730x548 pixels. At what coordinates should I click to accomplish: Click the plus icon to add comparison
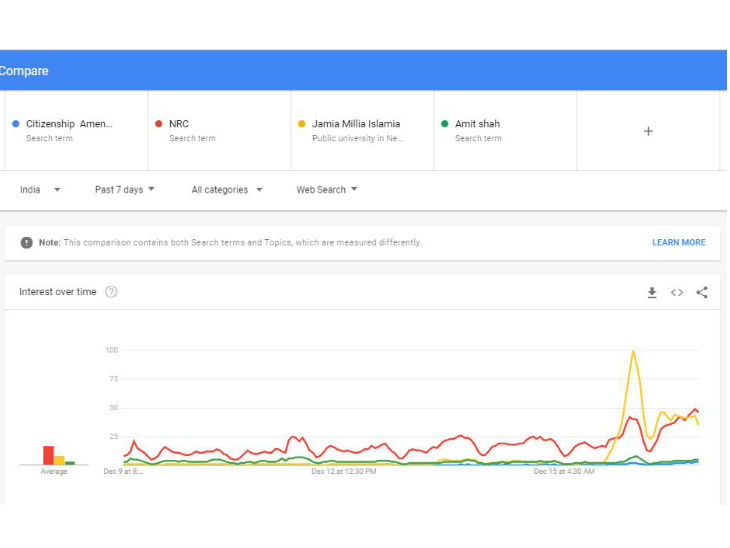coord(648,131)
